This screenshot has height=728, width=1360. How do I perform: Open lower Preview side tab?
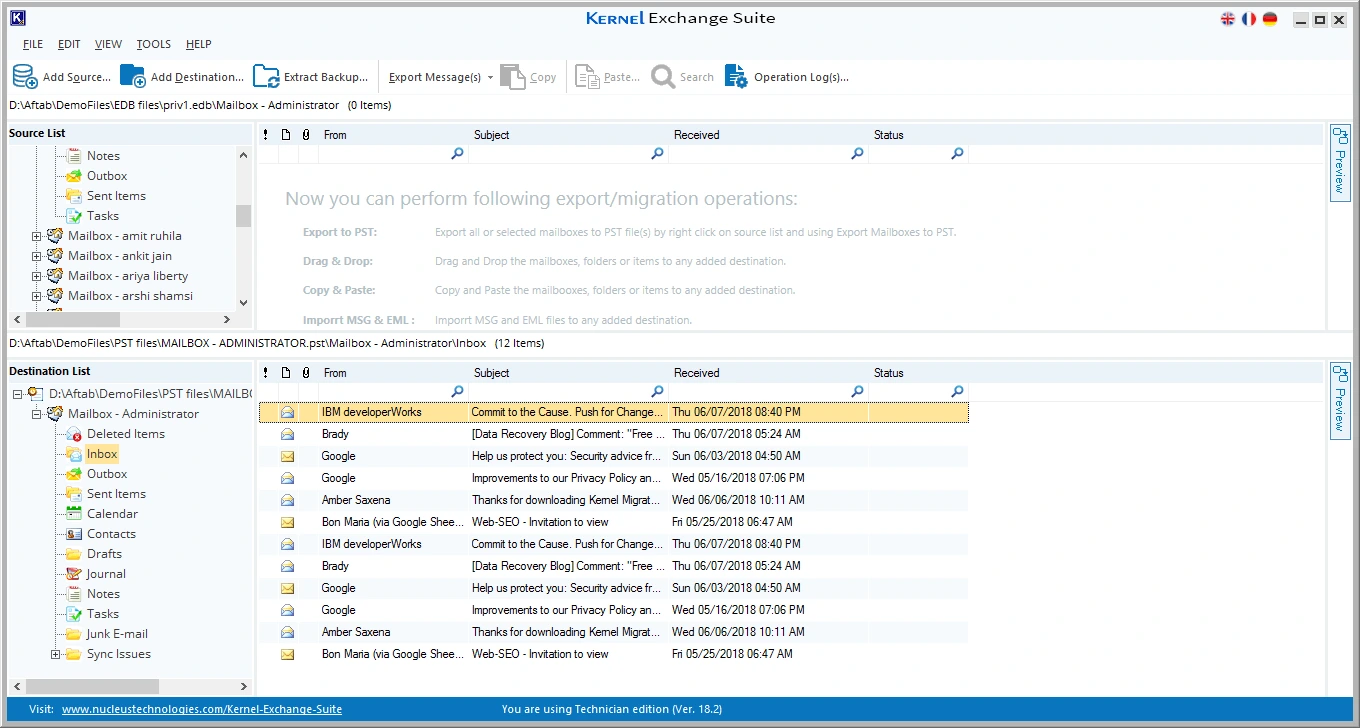pyautogui.click(x=1340, y=401)
